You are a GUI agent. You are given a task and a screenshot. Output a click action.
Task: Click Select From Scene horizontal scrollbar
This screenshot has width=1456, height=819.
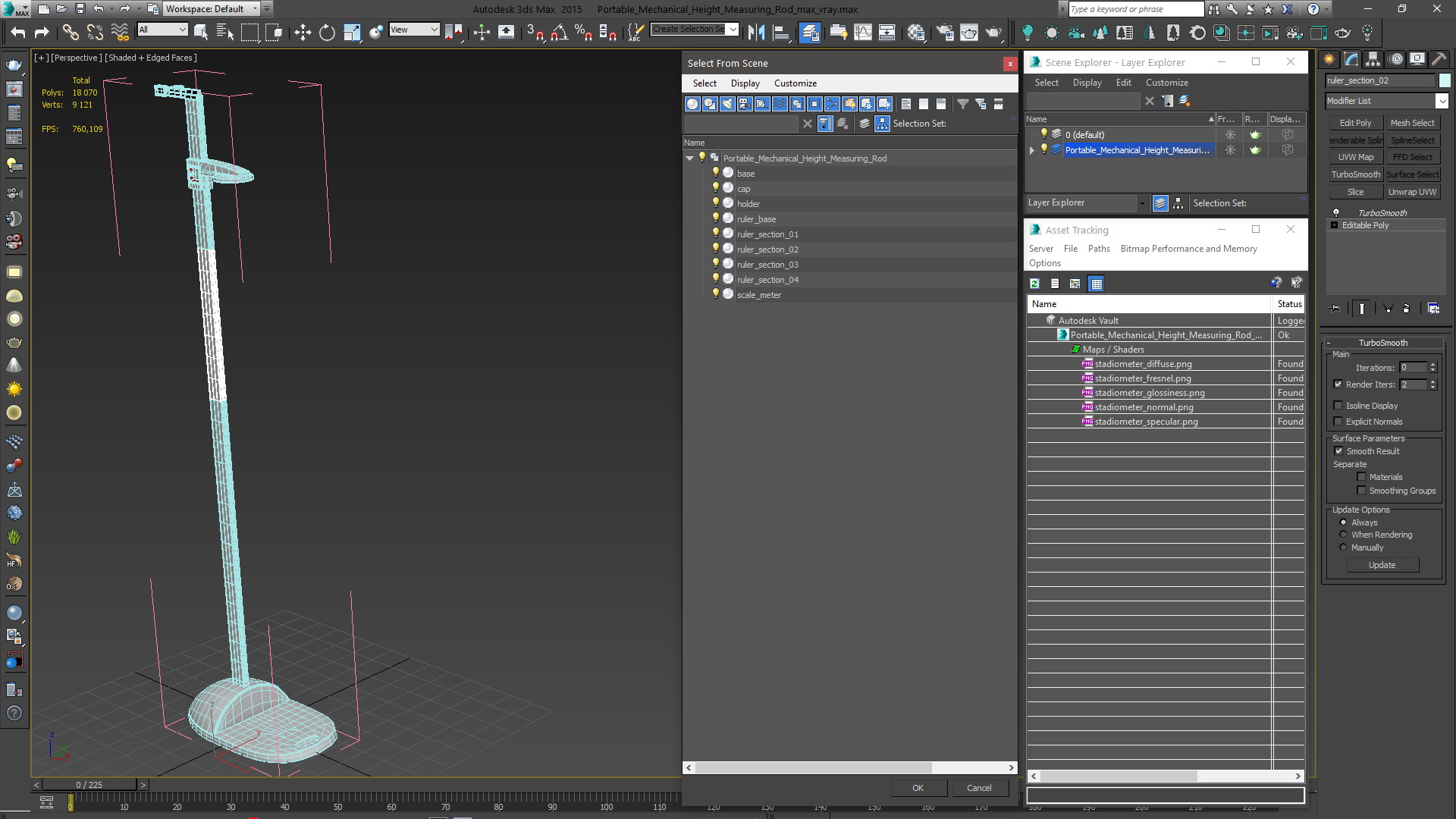[x=813, y=767]
